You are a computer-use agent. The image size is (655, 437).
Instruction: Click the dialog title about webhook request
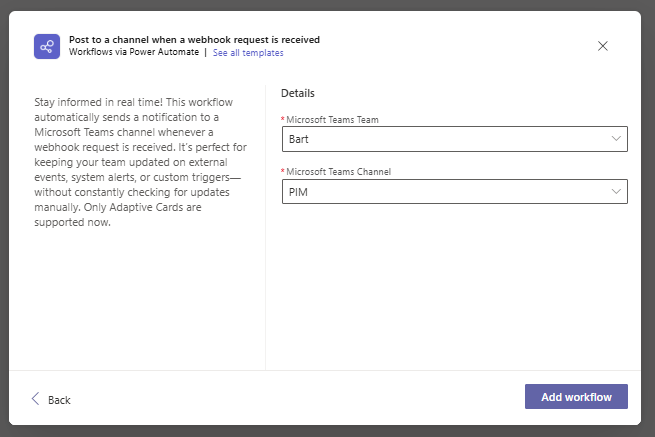(x=194, y=40)
